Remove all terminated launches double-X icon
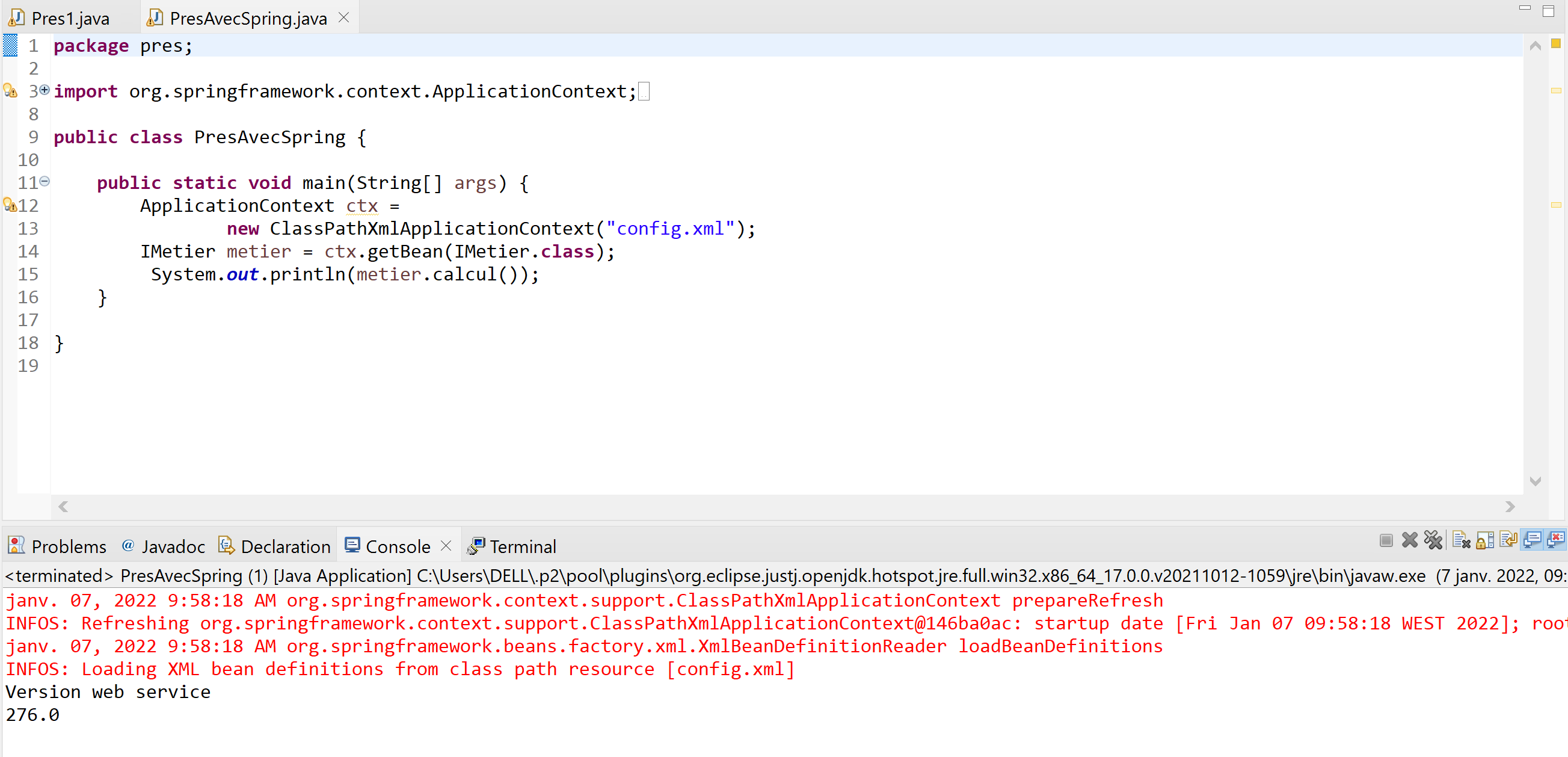1568x757 pixels. pos(1433,540)
